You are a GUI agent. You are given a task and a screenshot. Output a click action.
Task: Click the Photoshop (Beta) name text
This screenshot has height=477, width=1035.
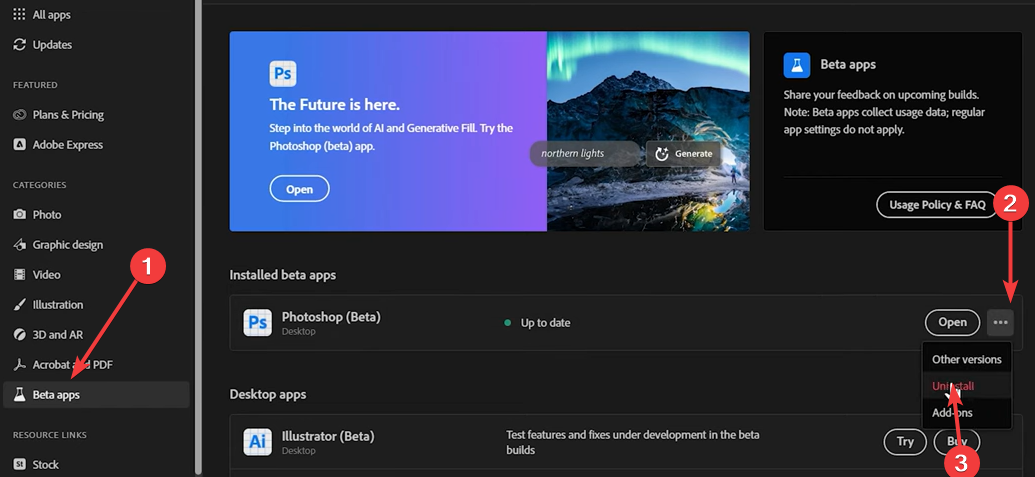point(331,317)
